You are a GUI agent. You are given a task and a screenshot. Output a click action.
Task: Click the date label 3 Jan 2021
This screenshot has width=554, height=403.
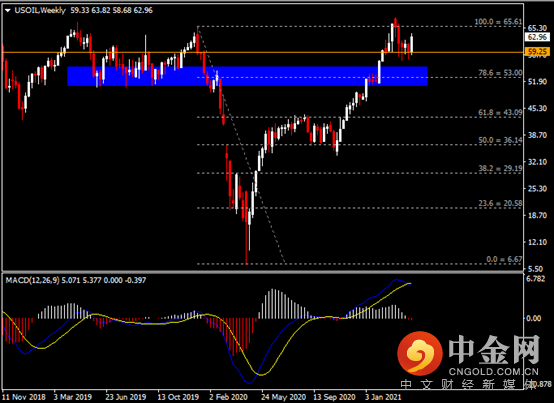click(383, 397)
